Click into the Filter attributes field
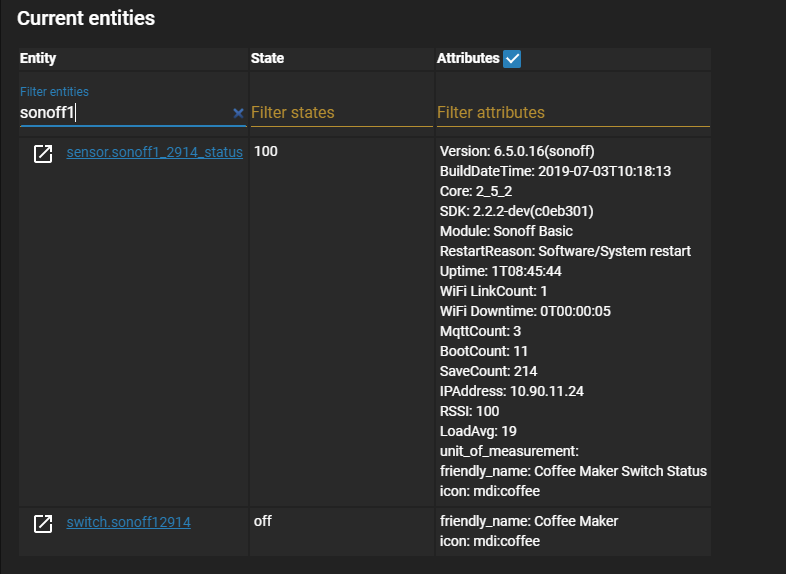 pos(573,113)
